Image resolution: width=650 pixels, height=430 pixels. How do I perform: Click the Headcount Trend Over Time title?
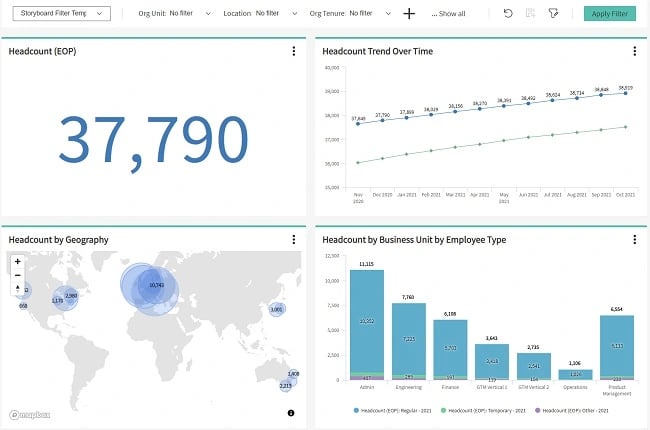(378, 51)
